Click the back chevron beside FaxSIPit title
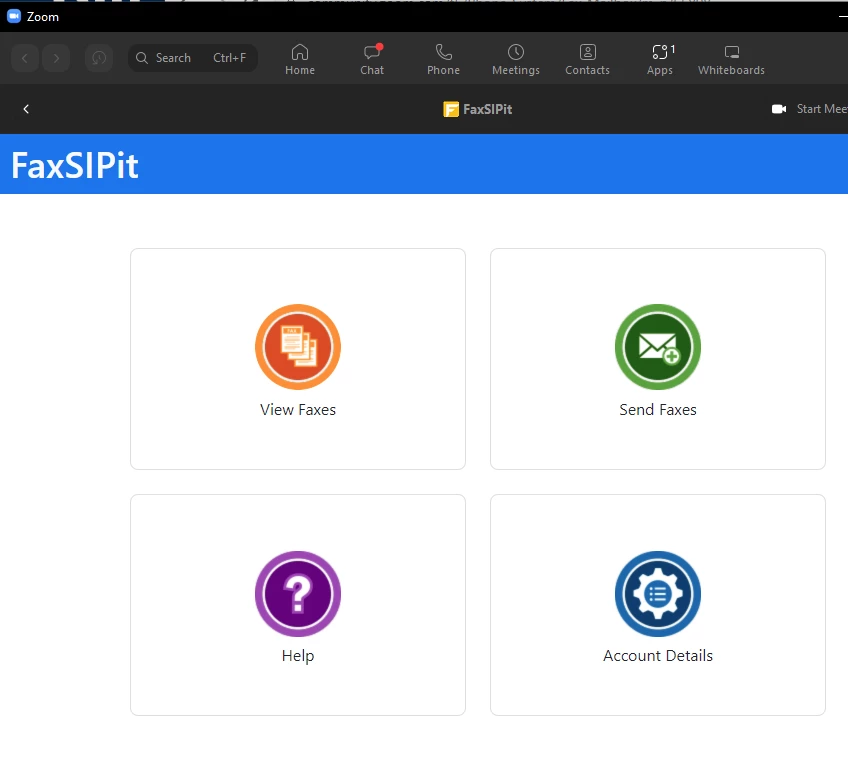This screenshot has height=761, width=848. click(26, 109)
